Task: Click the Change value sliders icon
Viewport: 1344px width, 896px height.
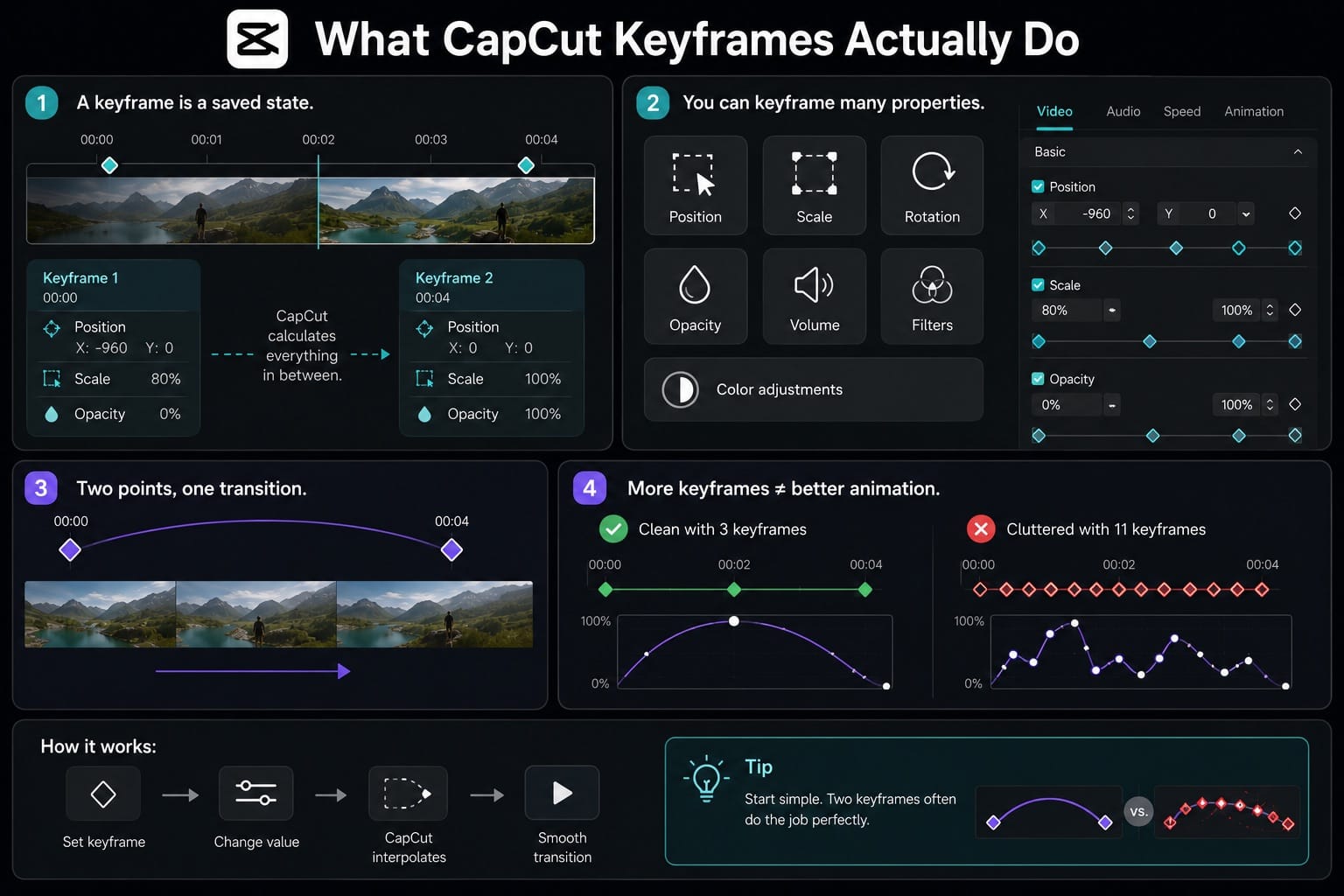Action: coord(255,794)
